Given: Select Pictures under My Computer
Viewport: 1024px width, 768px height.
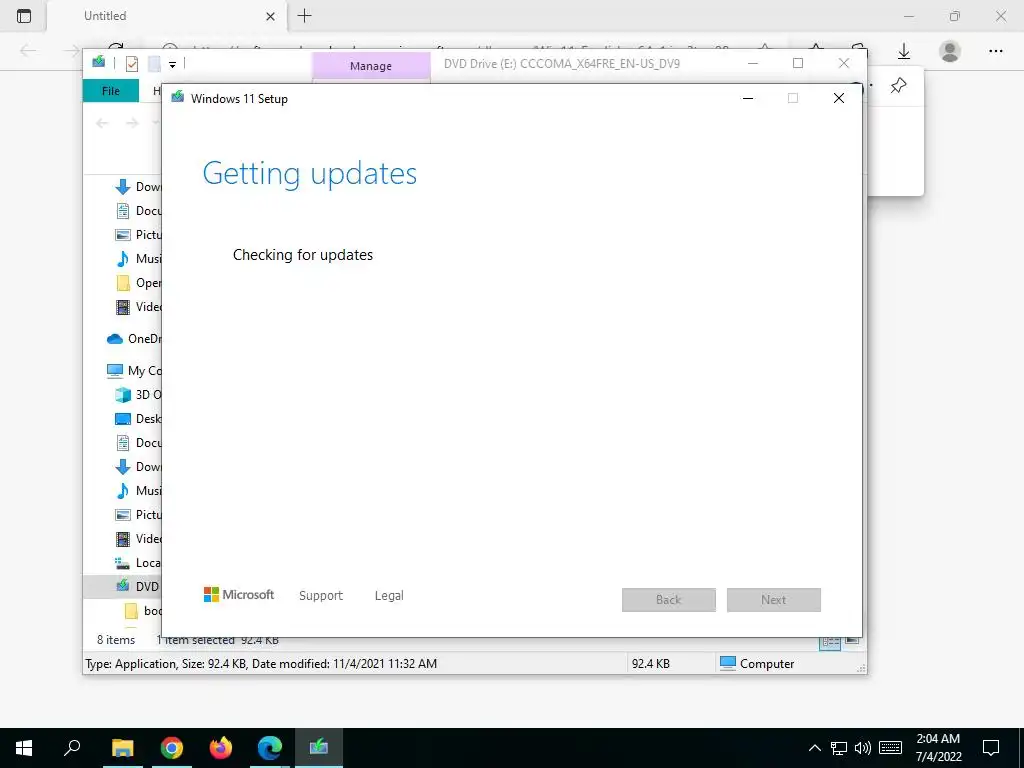Looking at the screenshot, I should [x=138, y=515].
